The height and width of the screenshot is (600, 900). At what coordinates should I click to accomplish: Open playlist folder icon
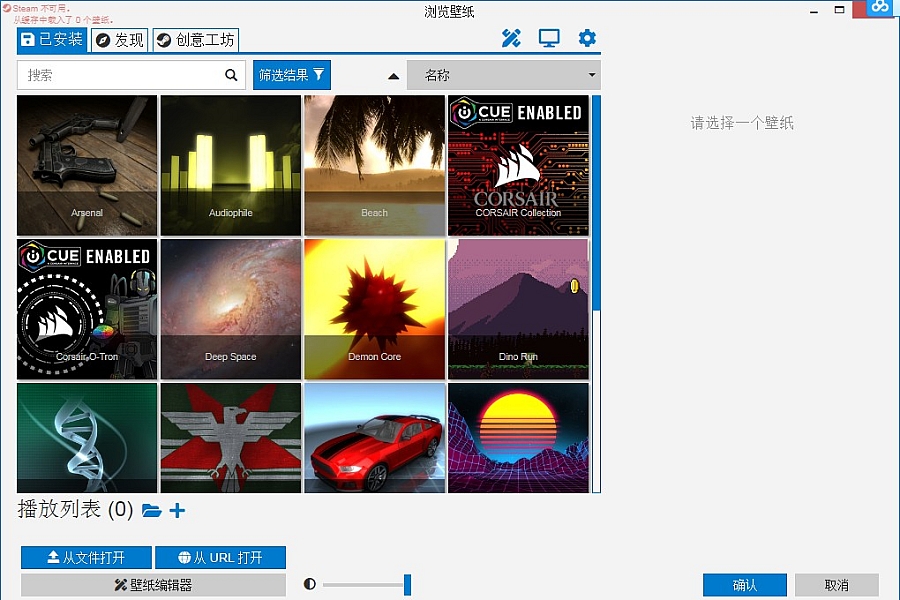(152, 510)
